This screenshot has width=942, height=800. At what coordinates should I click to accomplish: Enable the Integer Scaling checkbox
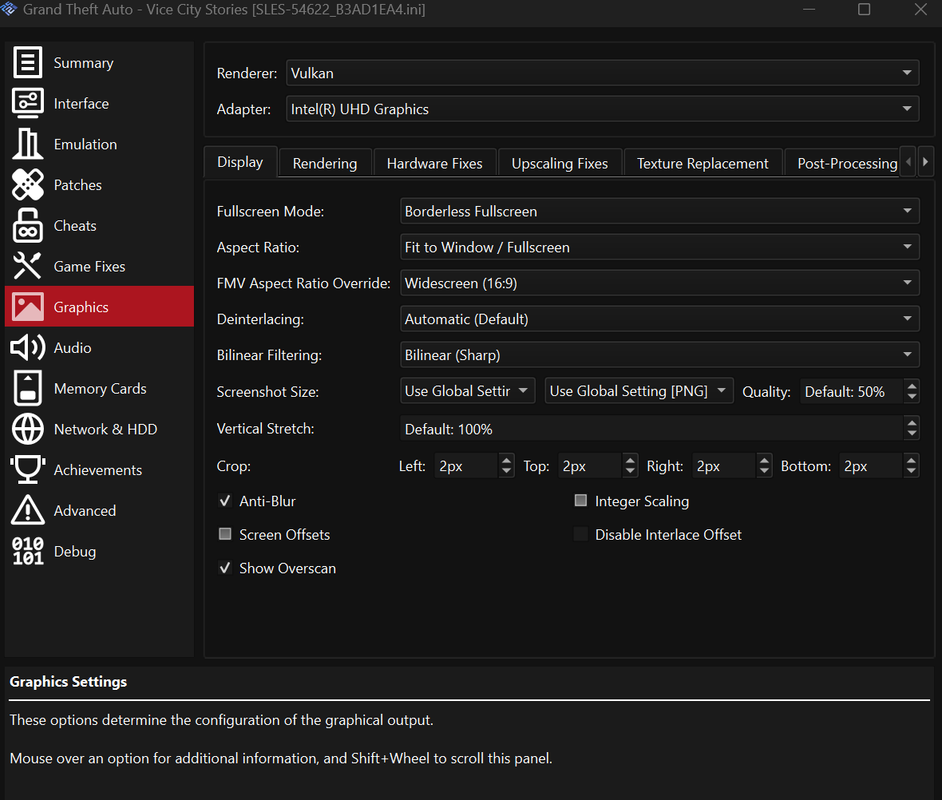[x=581, y=501]
